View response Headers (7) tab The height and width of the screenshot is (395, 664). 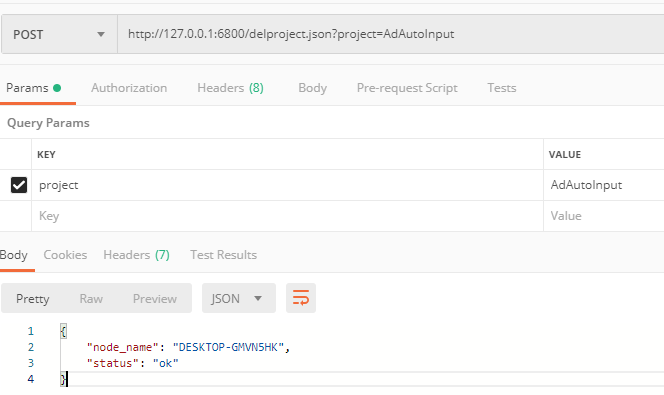pyautogui.click(x=136, y=255)
